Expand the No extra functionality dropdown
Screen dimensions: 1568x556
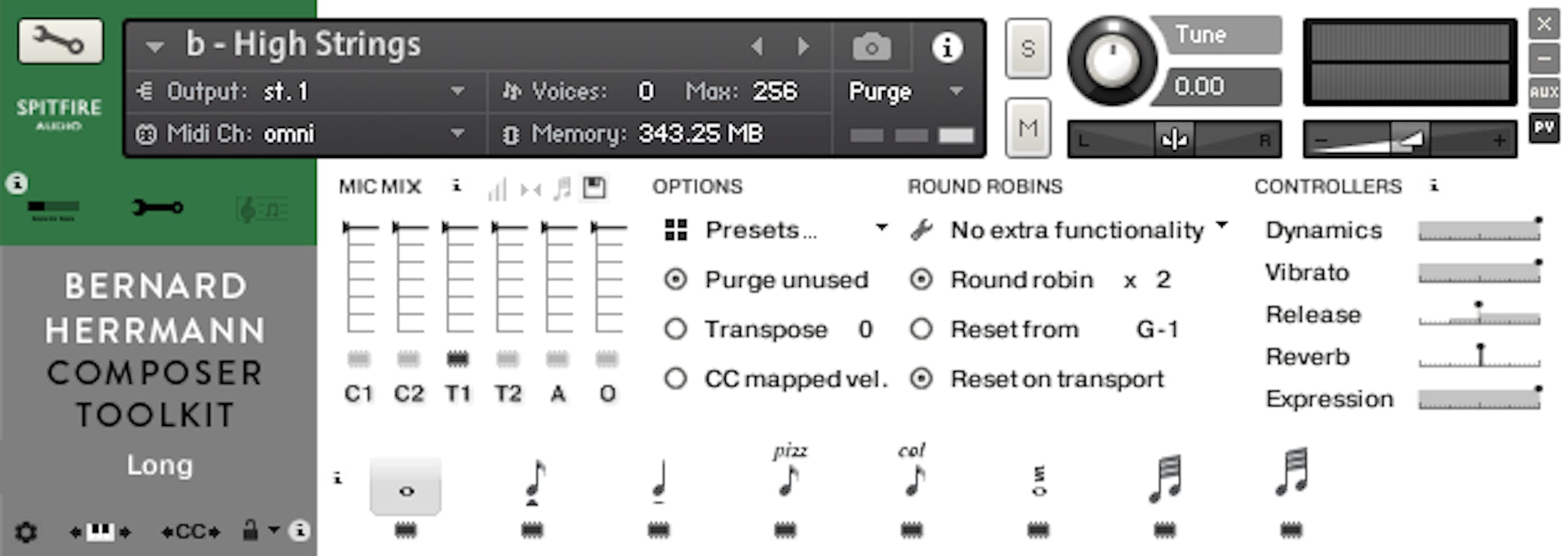(1078, 230)
